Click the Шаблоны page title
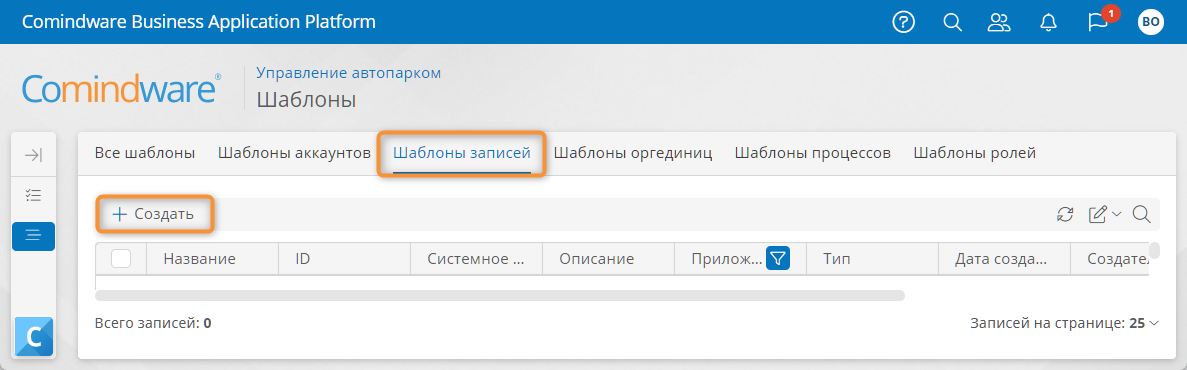The width and height of the screenshot is (1187, 370). [306, 99]
